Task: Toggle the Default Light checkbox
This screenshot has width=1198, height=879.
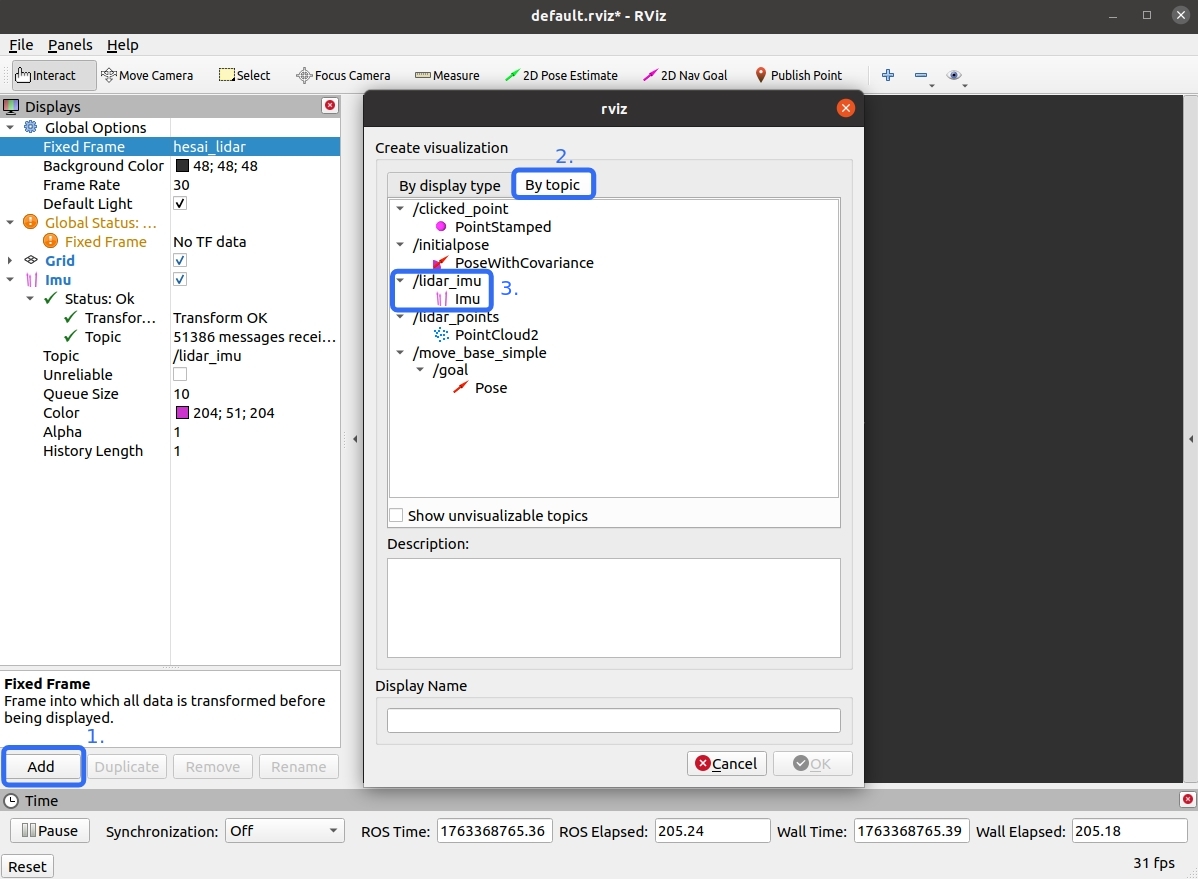Action: [x=178, y=203]
